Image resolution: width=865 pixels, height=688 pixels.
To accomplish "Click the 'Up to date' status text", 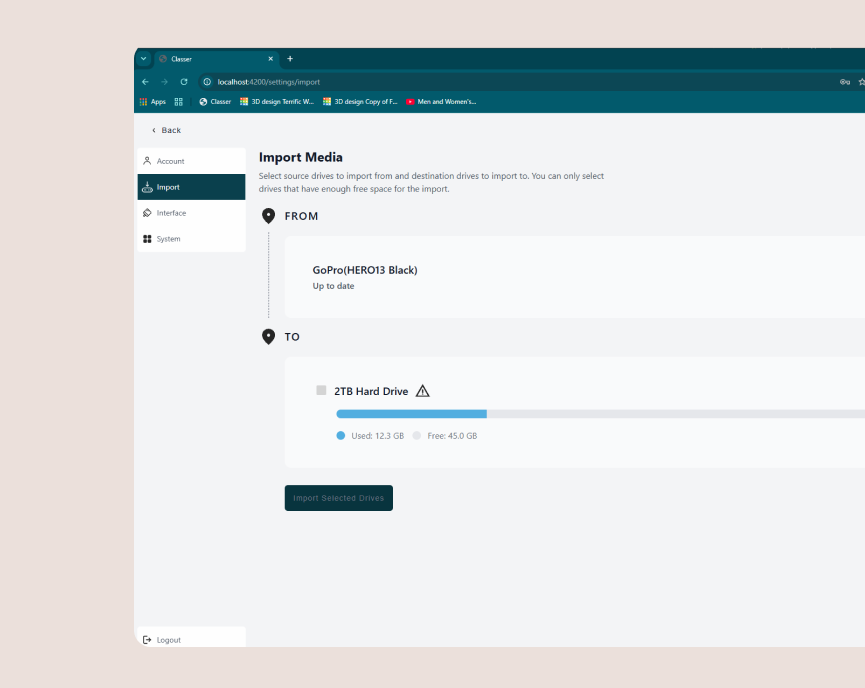I will click(x=333, y=286).
